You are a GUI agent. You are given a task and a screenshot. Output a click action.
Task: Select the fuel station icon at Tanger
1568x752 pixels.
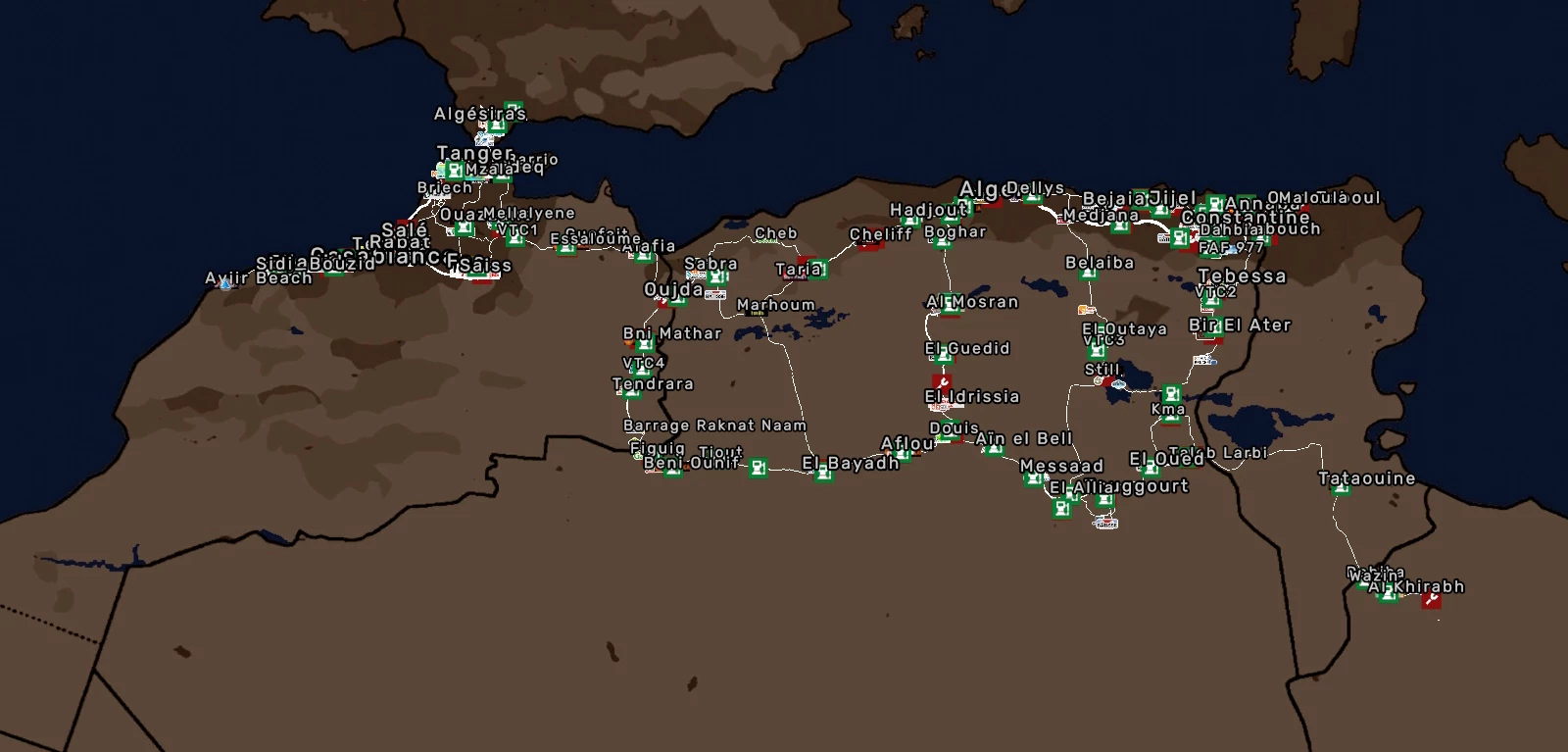[455, 171]
